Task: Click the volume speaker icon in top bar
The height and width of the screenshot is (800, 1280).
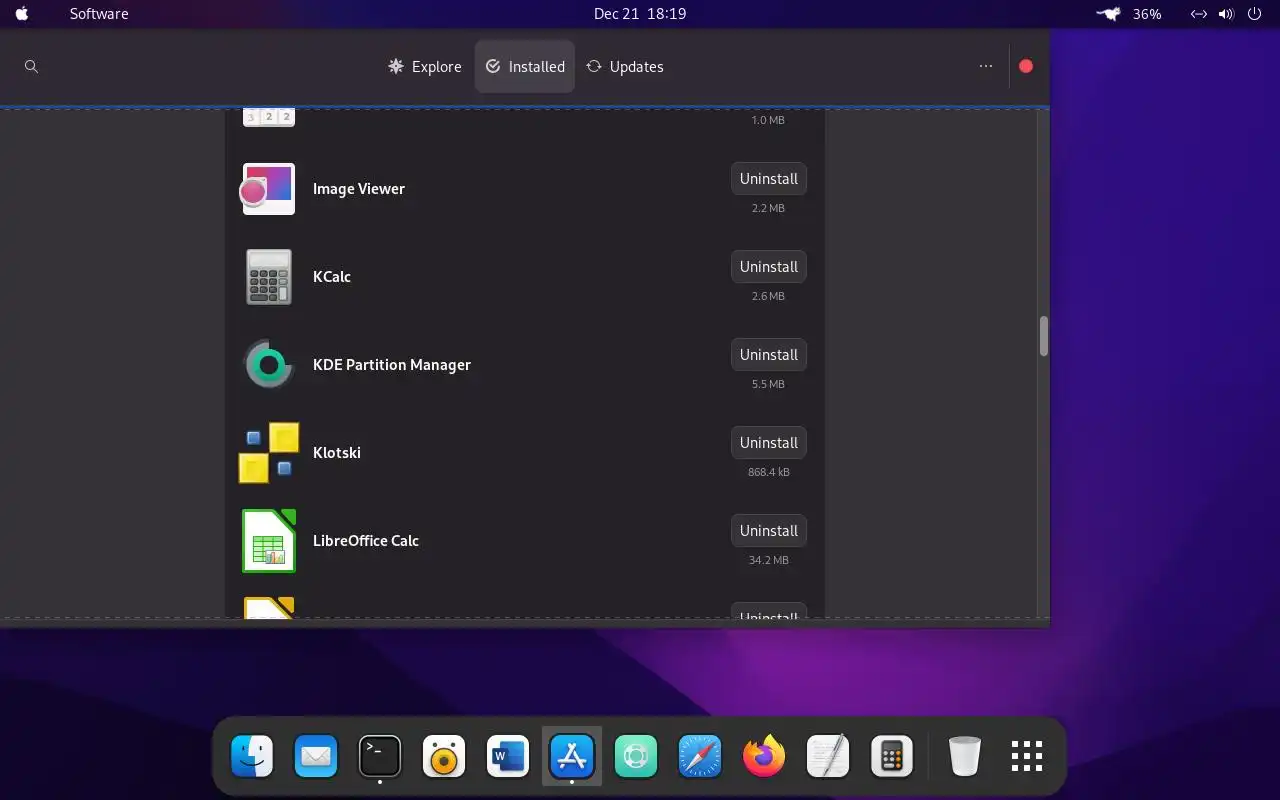Action: [x=1227, y=14]
